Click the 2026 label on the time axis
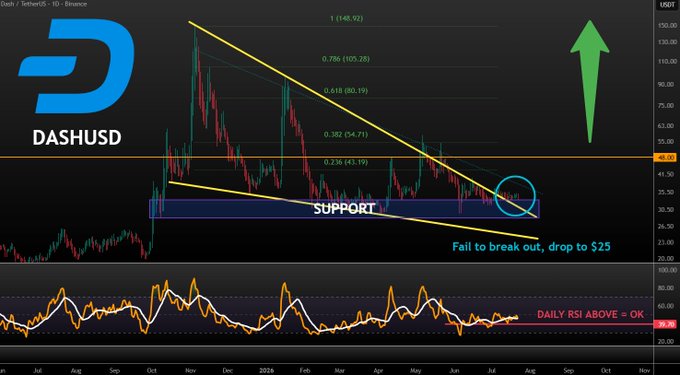Viewport: 680px width, 375px height. pyautogui.click(x=267, y=371)
